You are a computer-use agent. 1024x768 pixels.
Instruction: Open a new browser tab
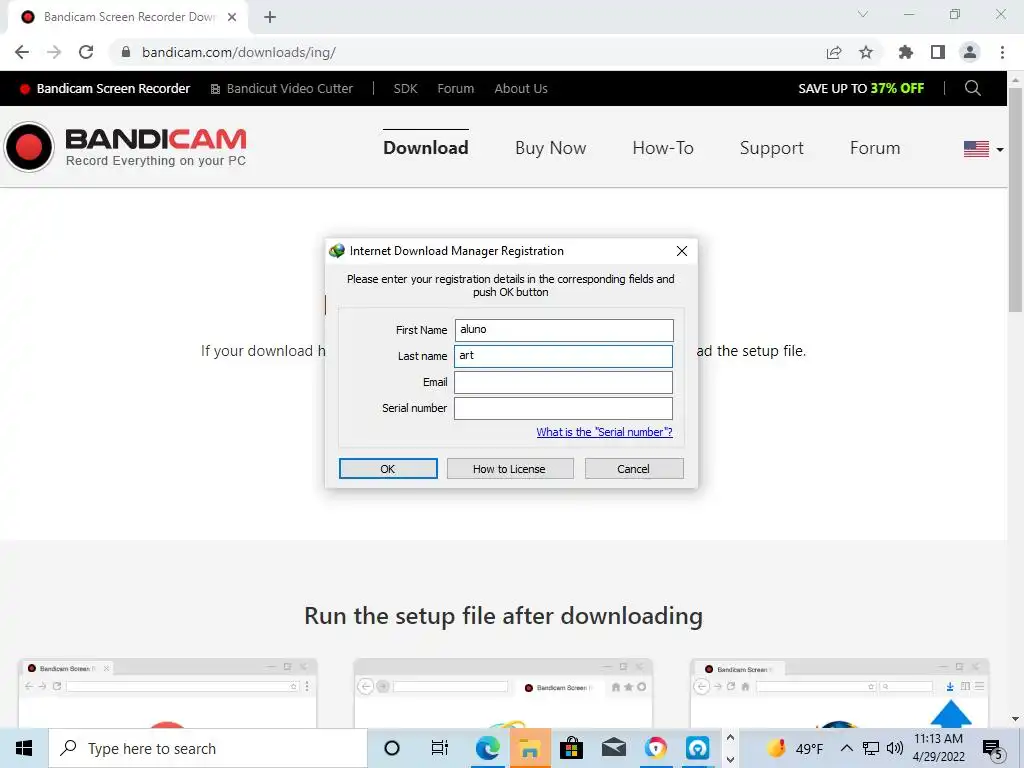270,17
